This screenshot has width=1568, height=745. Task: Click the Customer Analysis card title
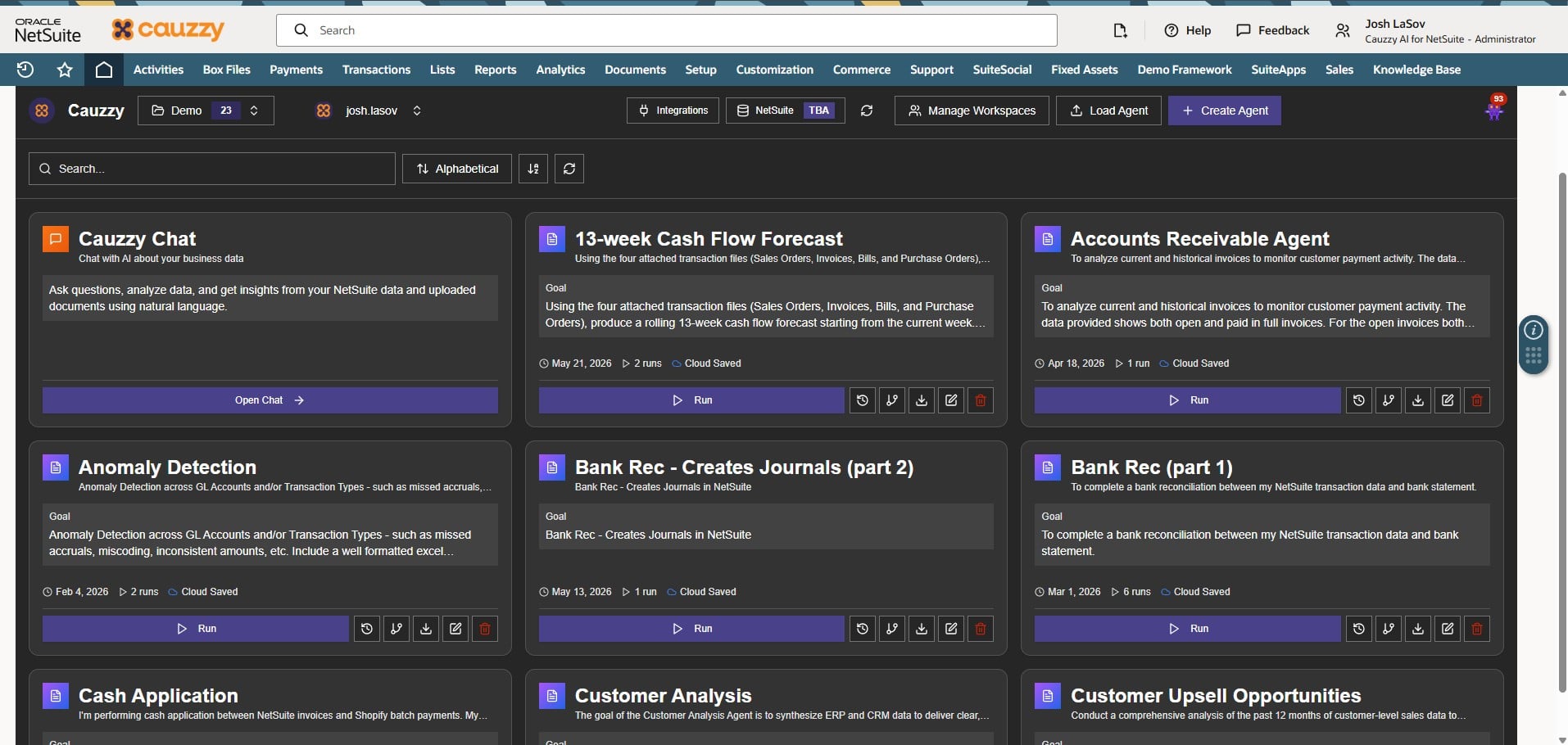click(x=663, y=696)
